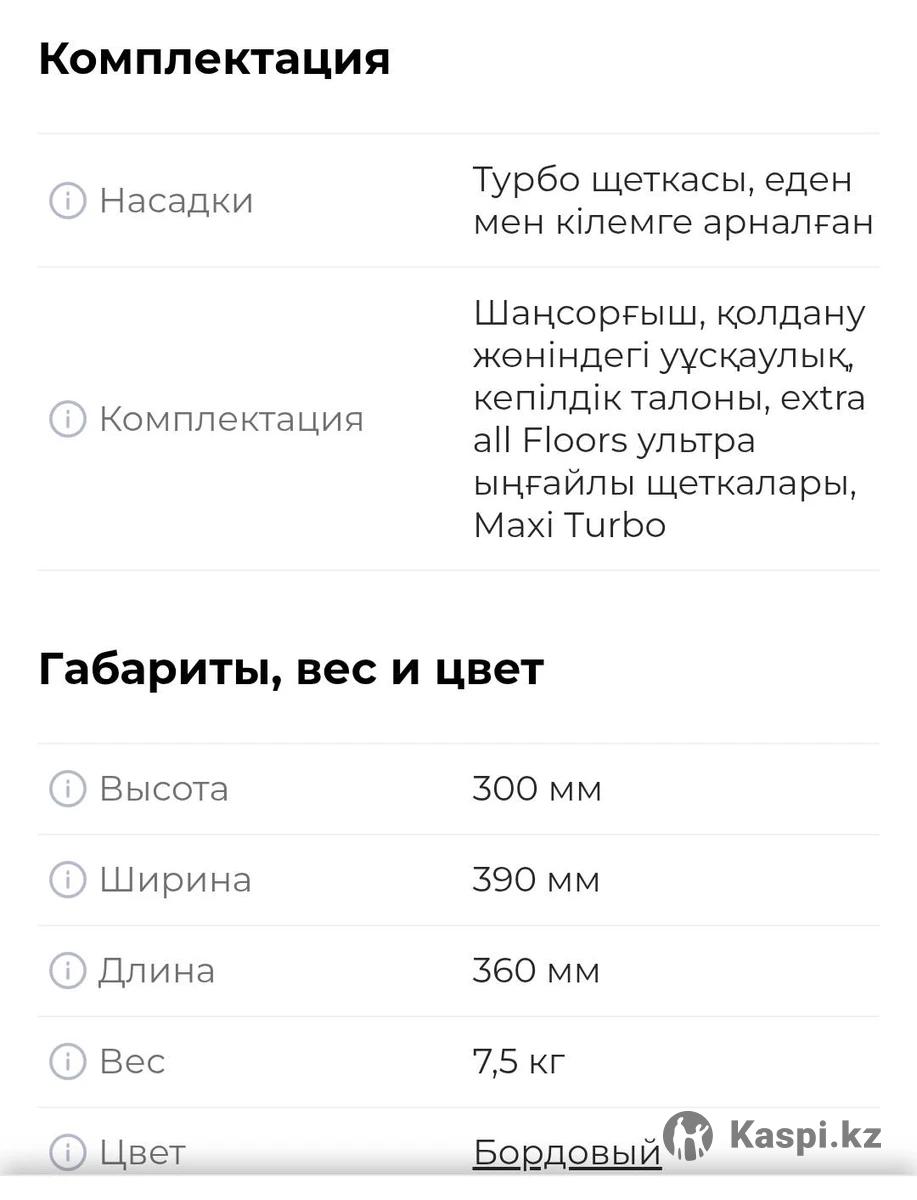The width and height of the screenshot is (917, 1200).
Task: Click the round Kaspi.kz logo icon
Action: 688,1136
